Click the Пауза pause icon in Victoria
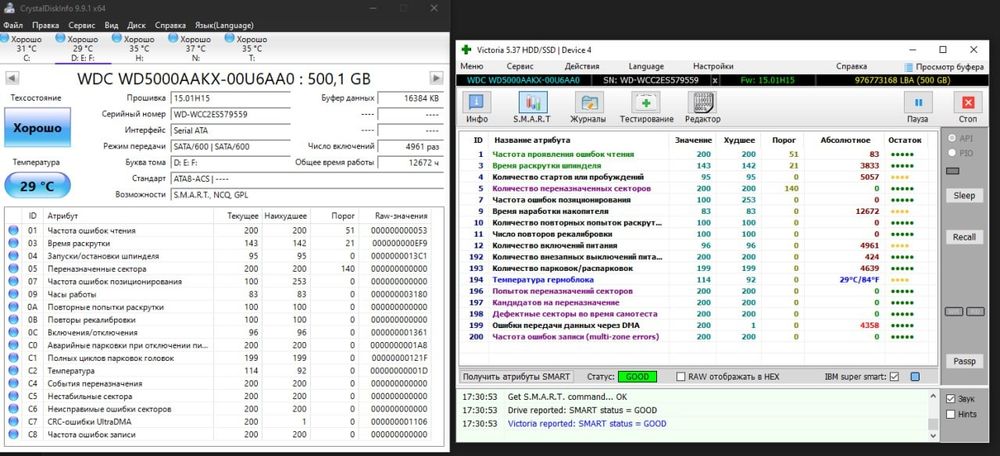Viewport: 1000px width, 456px height. 918,103
